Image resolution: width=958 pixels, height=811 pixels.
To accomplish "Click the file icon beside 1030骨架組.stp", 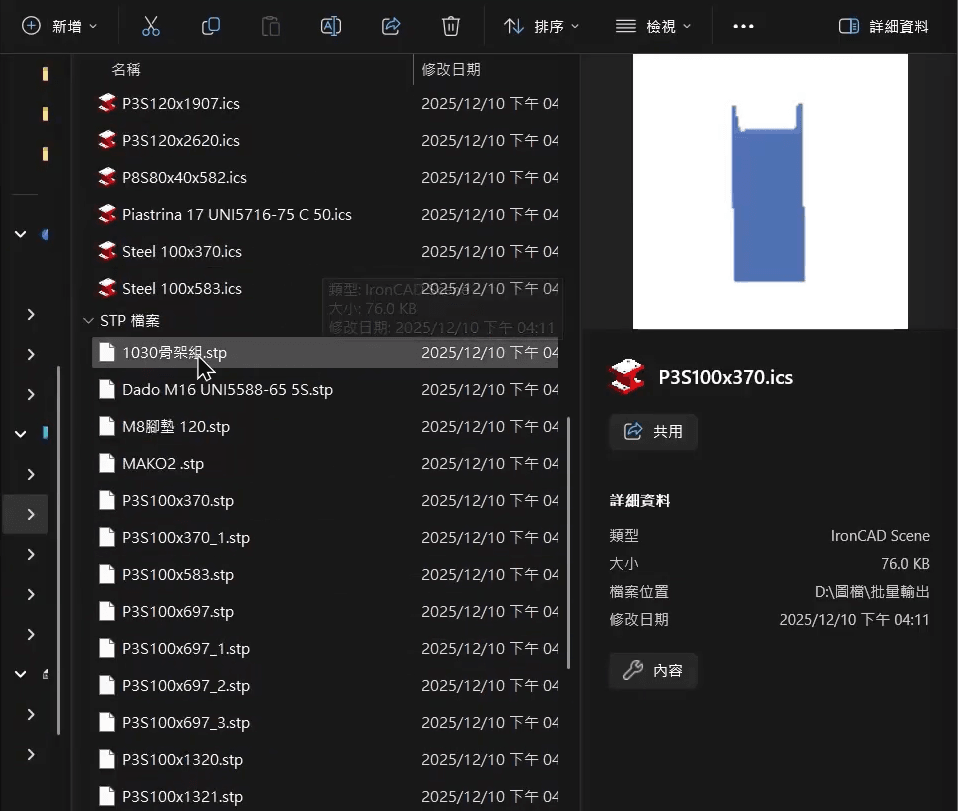I will (106, 352).
